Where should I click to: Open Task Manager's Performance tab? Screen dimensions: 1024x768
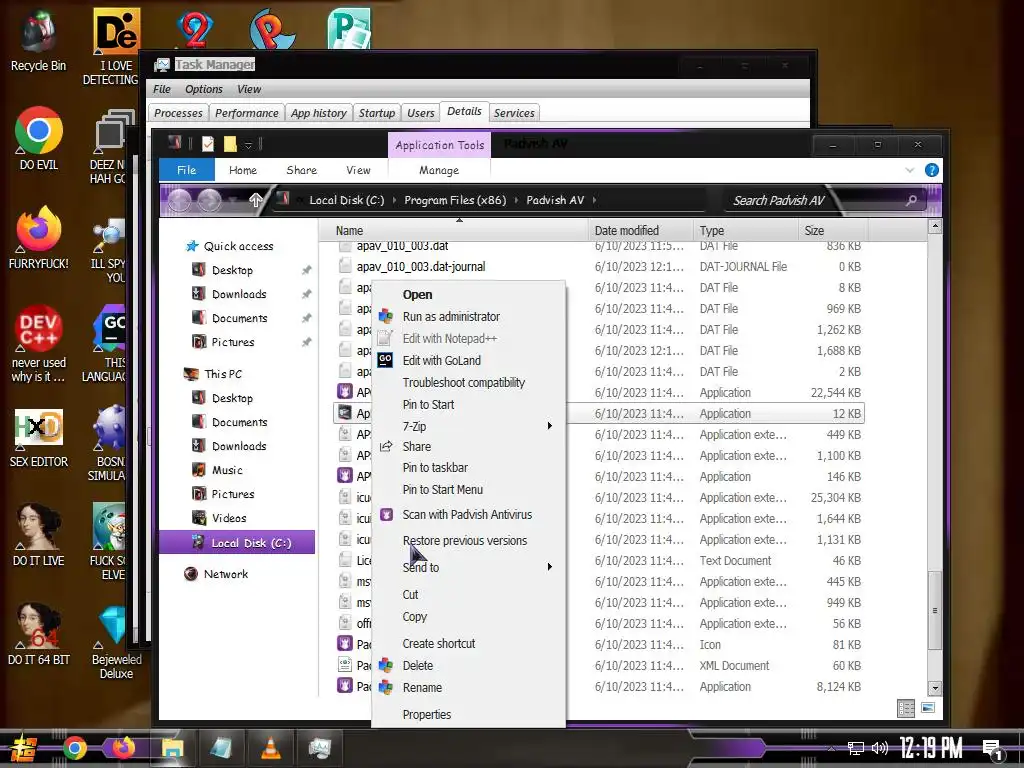(x=247, y=113)
